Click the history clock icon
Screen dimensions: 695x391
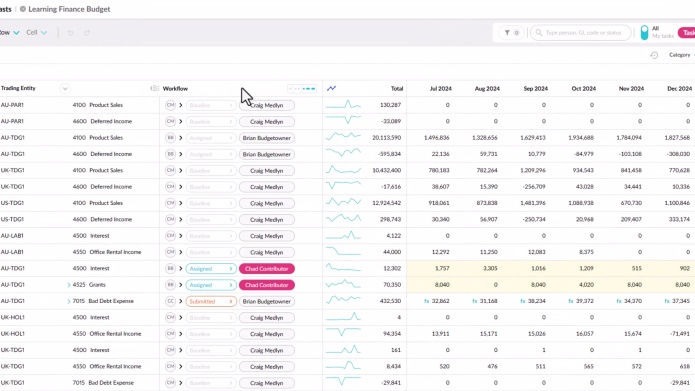(654, 55)
